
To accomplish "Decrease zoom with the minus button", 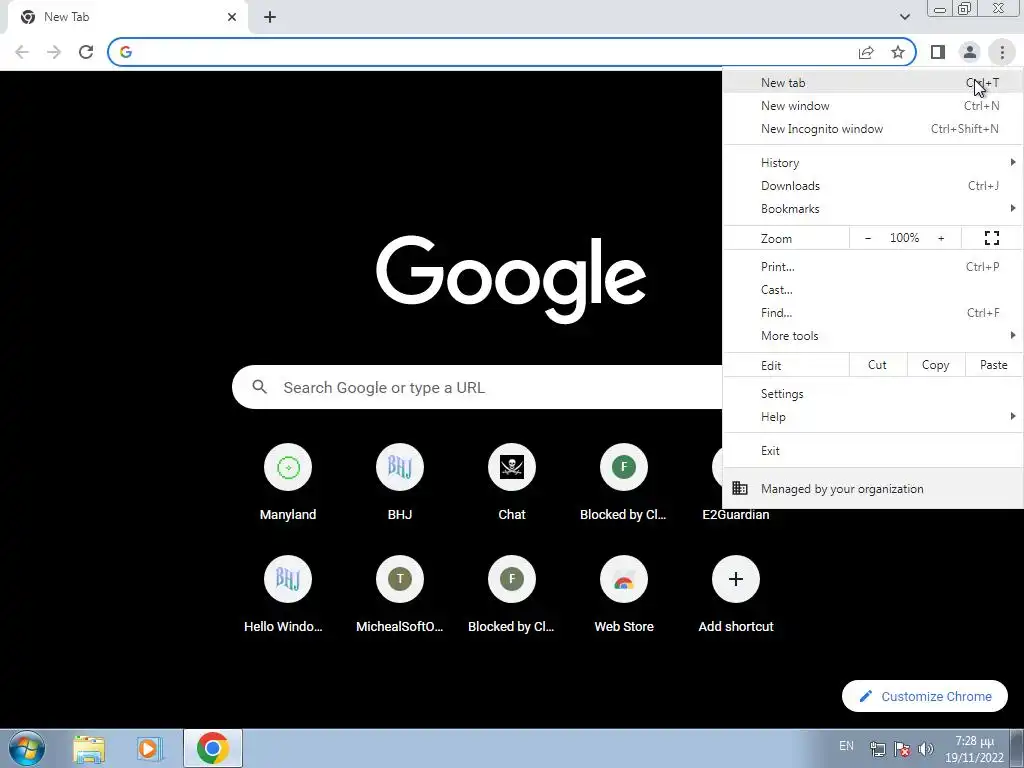I will point(868,238).
